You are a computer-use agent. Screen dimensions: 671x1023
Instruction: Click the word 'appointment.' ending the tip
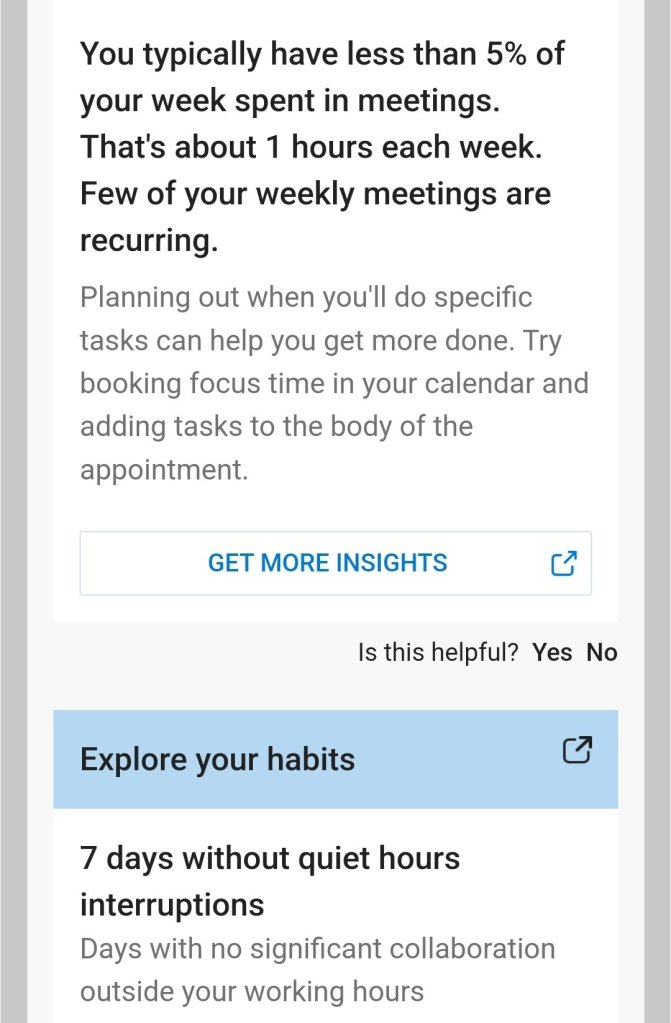(x=164, y=470)
